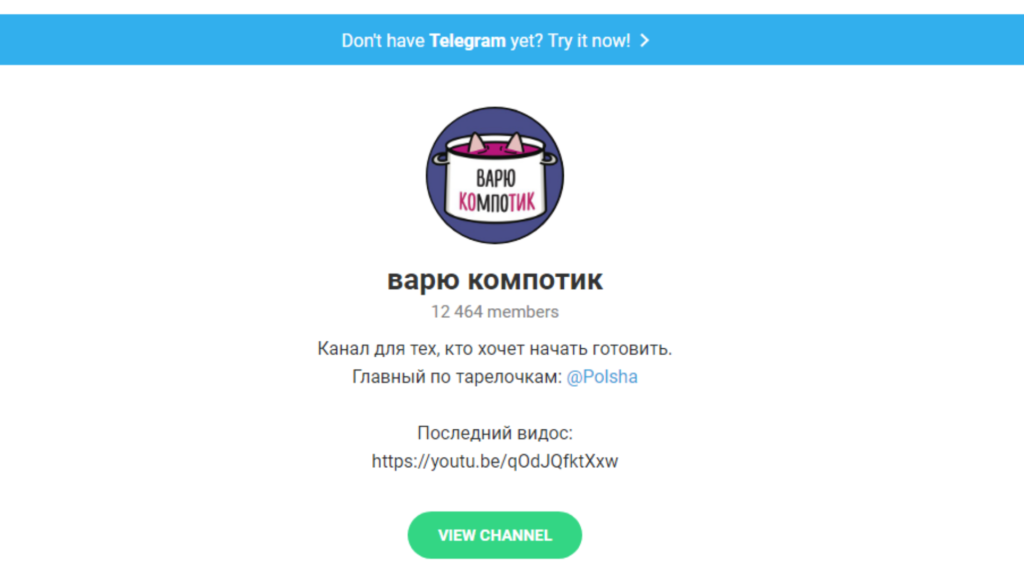Click the left cat ear in the avatar
The height and width of the screenshot is (576, 1024).
pos(476,142)
